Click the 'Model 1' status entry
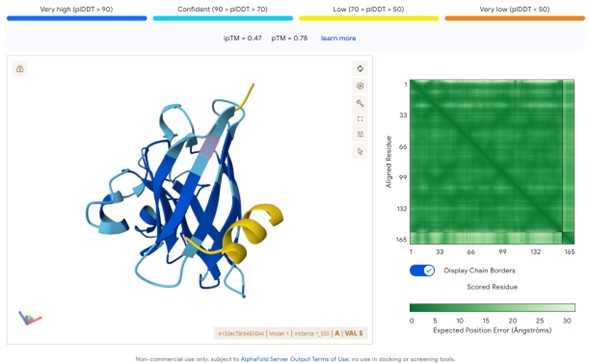 click(x=279, y=333)
